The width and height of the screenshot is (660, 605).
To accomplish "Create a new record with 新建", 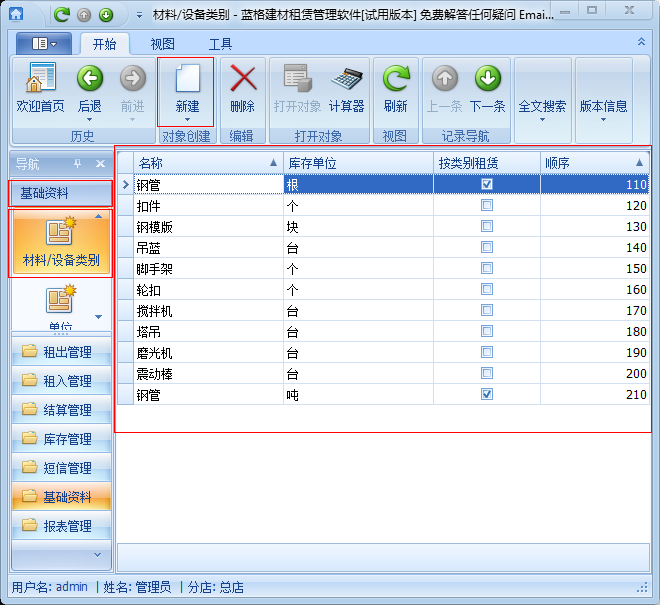I will click(187, 88).
